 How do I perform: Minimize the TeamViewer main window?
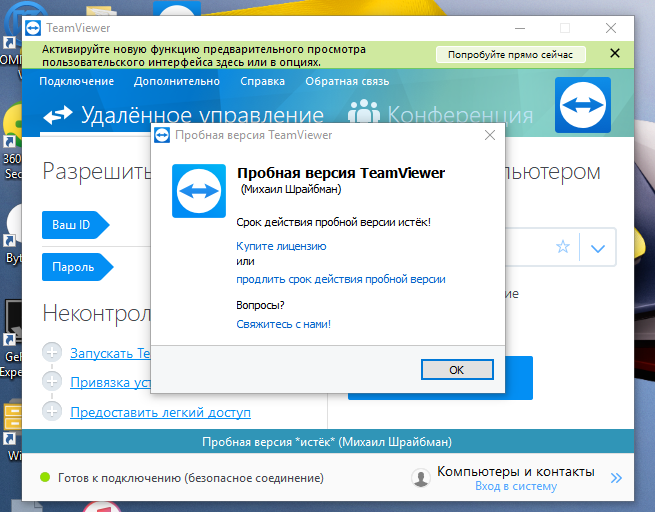[520, 28]
